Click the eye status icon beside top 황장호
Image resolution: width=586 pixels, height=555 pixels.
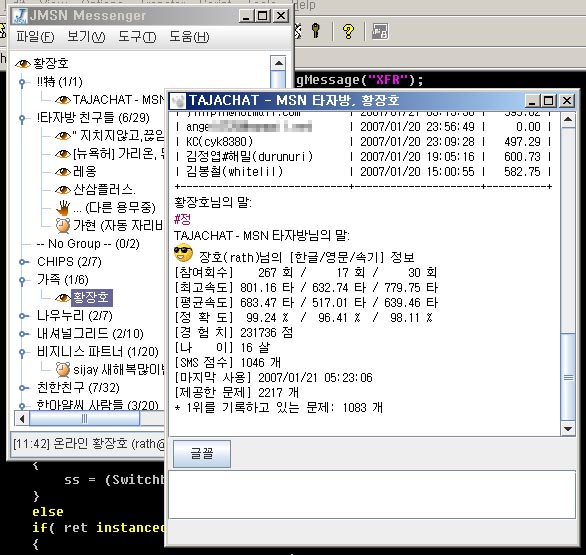tap(23, 64)
